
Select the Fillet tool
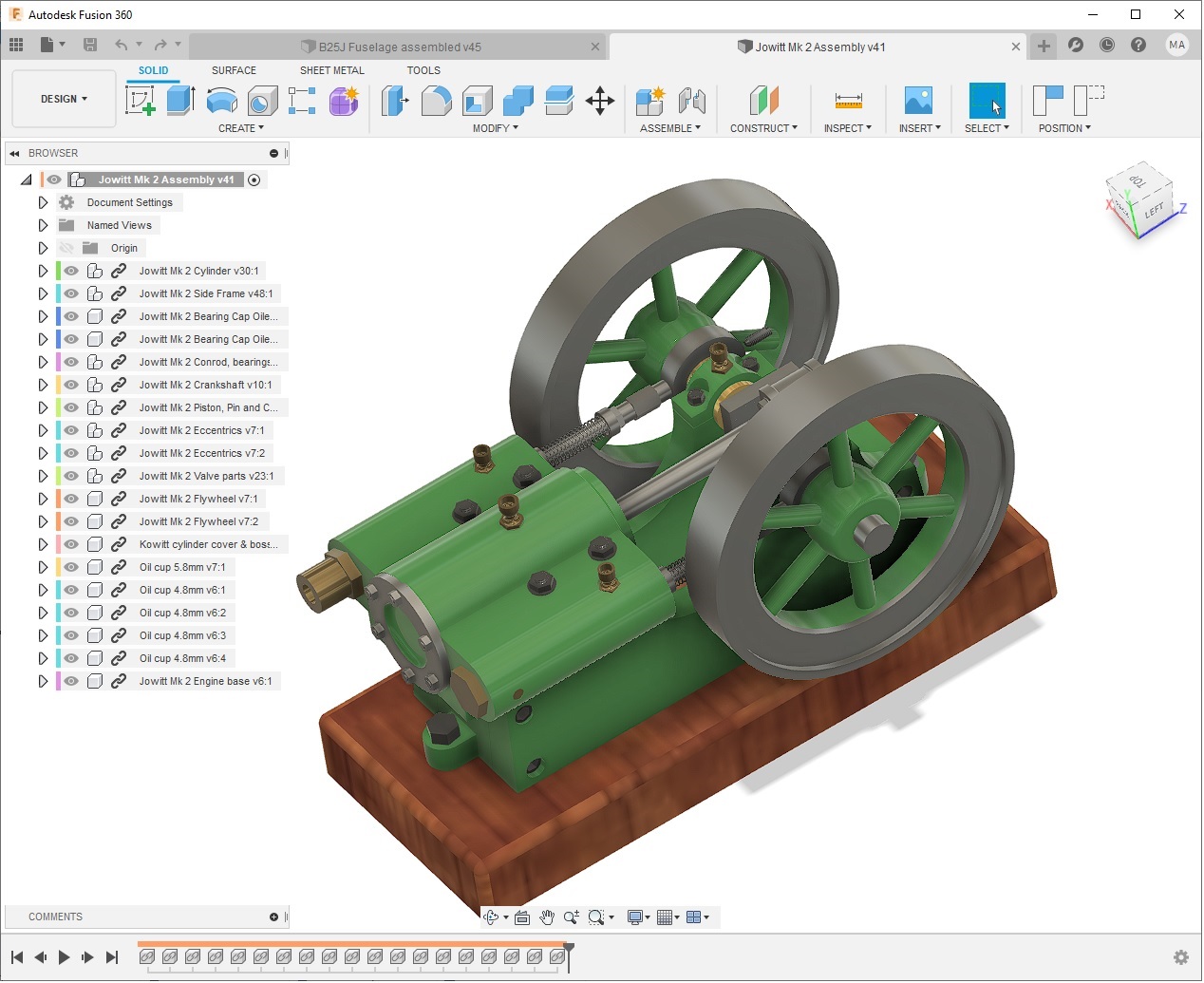(436, 100)
